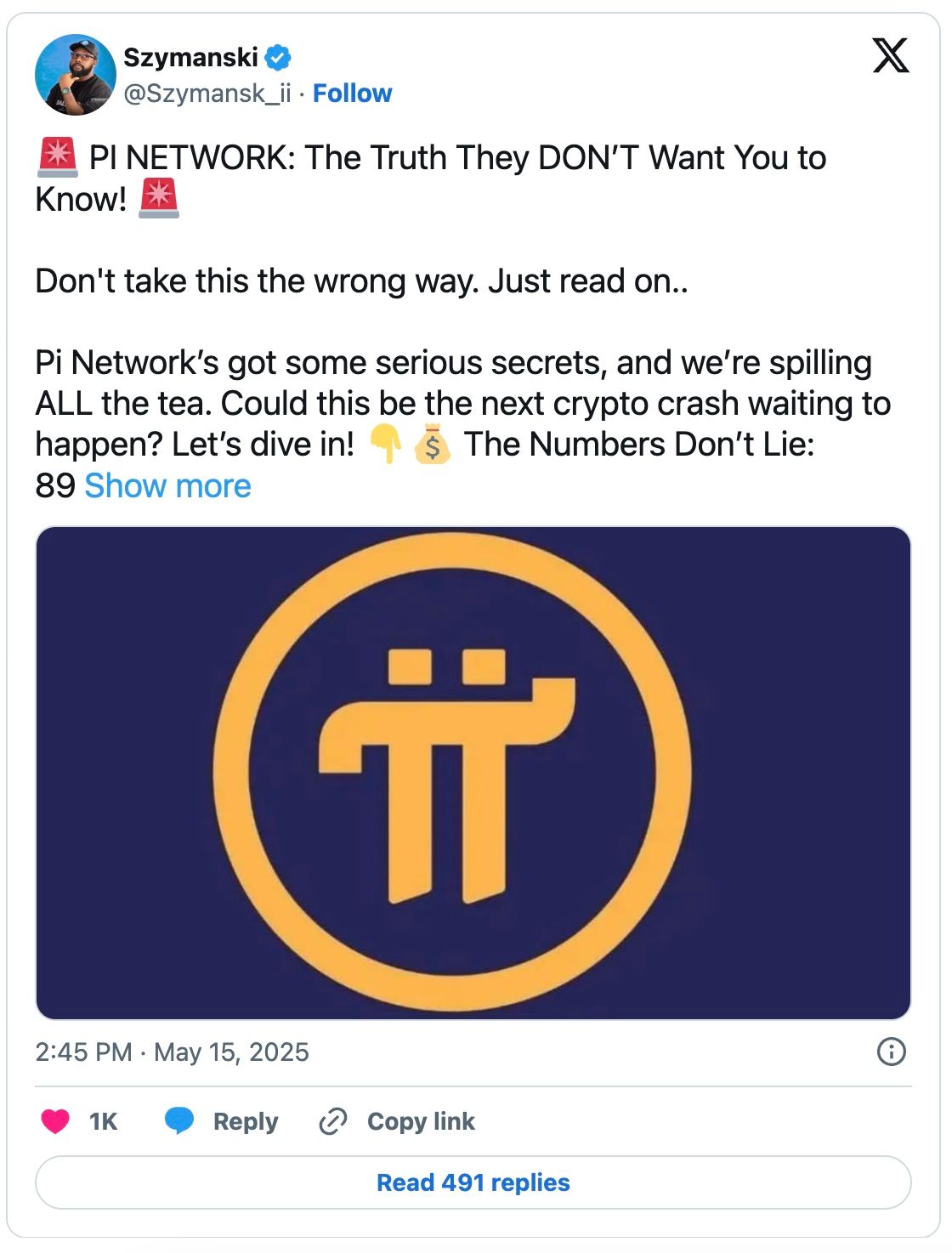The width and height of the screenshot is (952, 1253).
Task: Open the X logo
Action: coord(890,56)
